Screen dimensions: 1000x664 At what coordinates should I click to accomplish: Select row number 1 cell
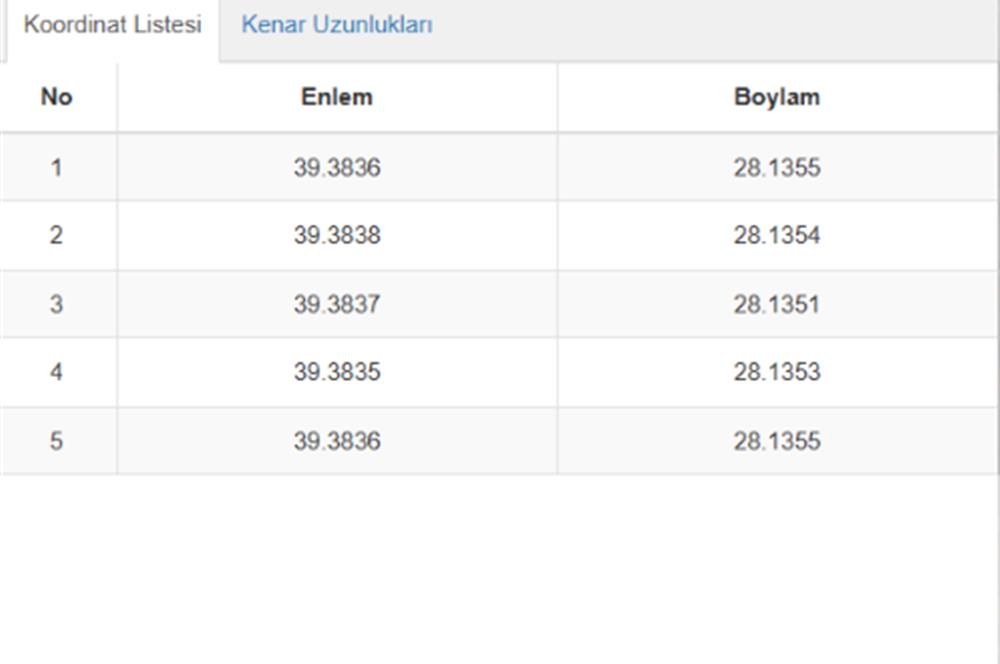[x=57, y=168]
